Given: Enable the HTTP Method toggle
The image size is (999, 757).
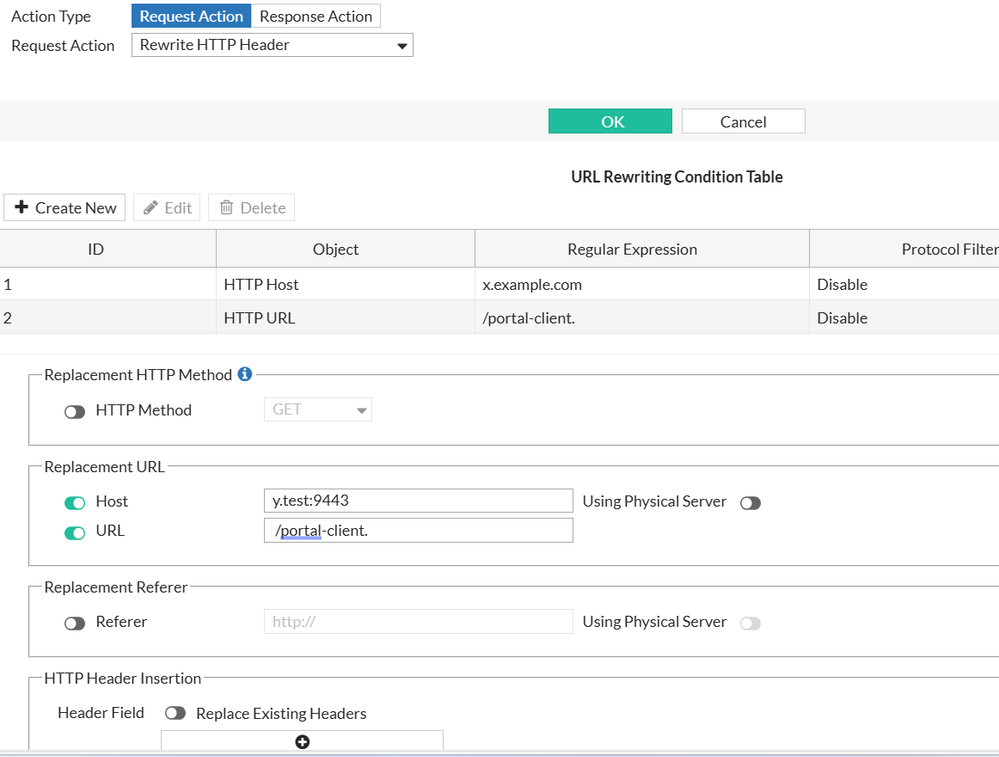Looking at the screenshot, I should tap(75, 411).
